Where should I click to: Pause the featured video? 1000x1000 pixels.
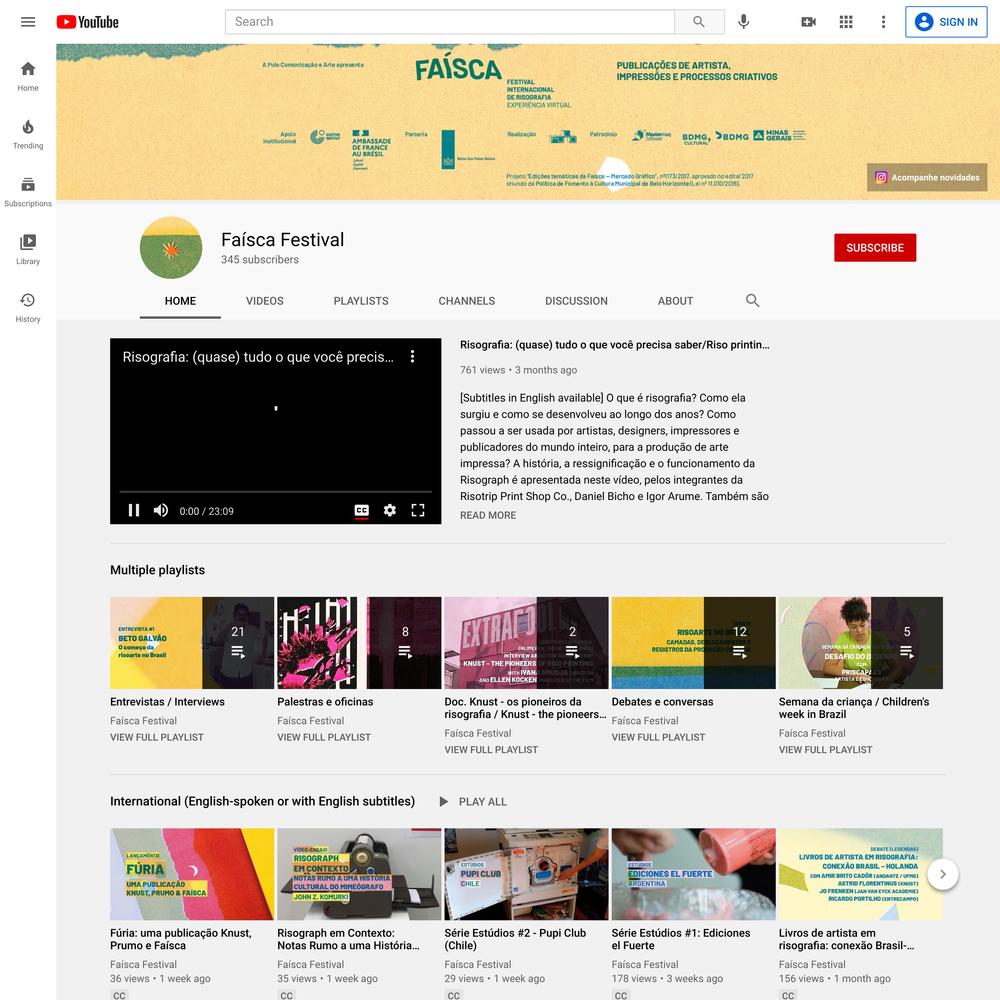(x=134, y=510)
